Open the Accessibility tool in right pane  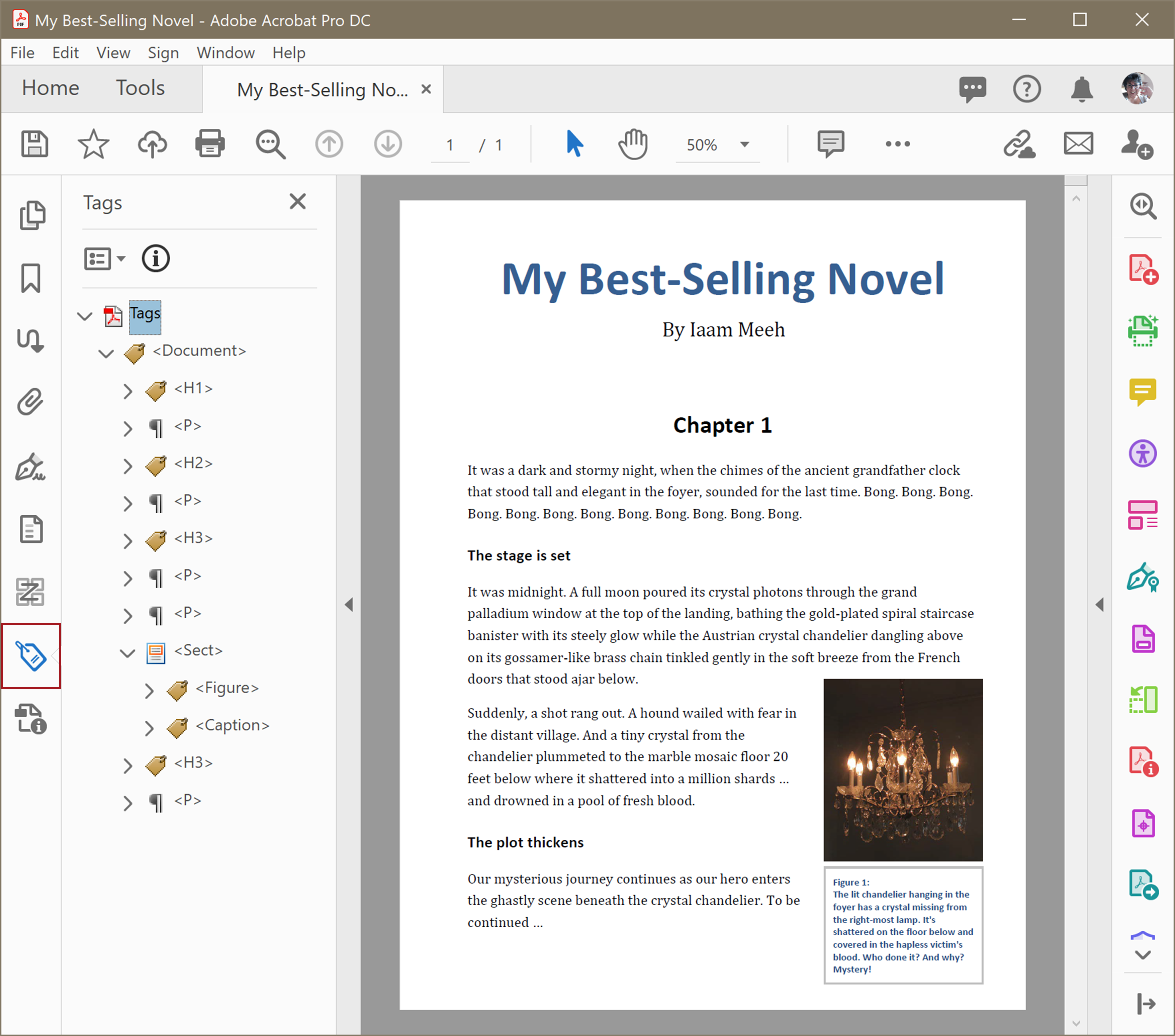click(x=1143, y=454)
